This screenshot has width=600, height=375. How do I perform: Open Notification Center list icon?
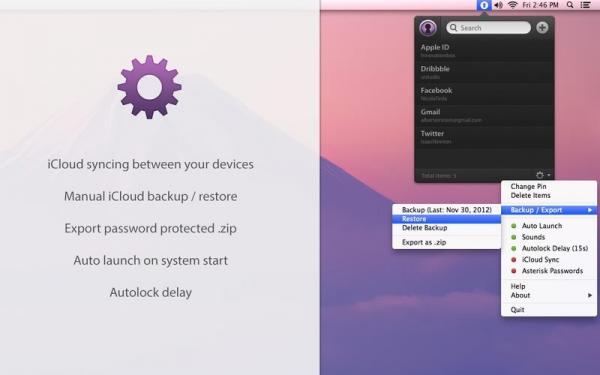pos(585,5)
